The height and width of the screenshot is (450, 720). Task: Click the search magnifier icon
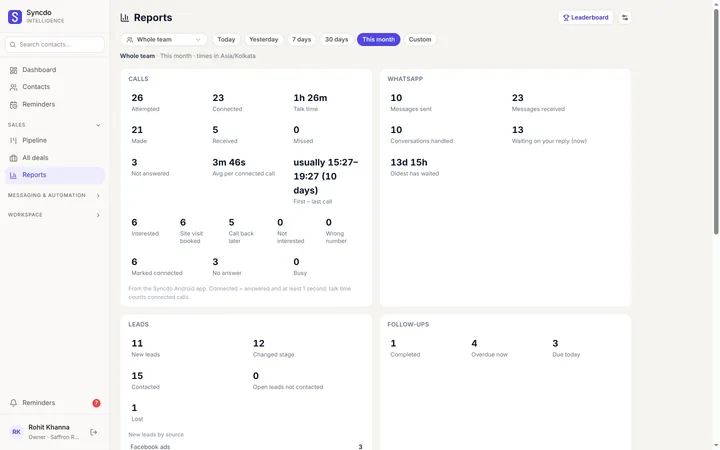13,45
